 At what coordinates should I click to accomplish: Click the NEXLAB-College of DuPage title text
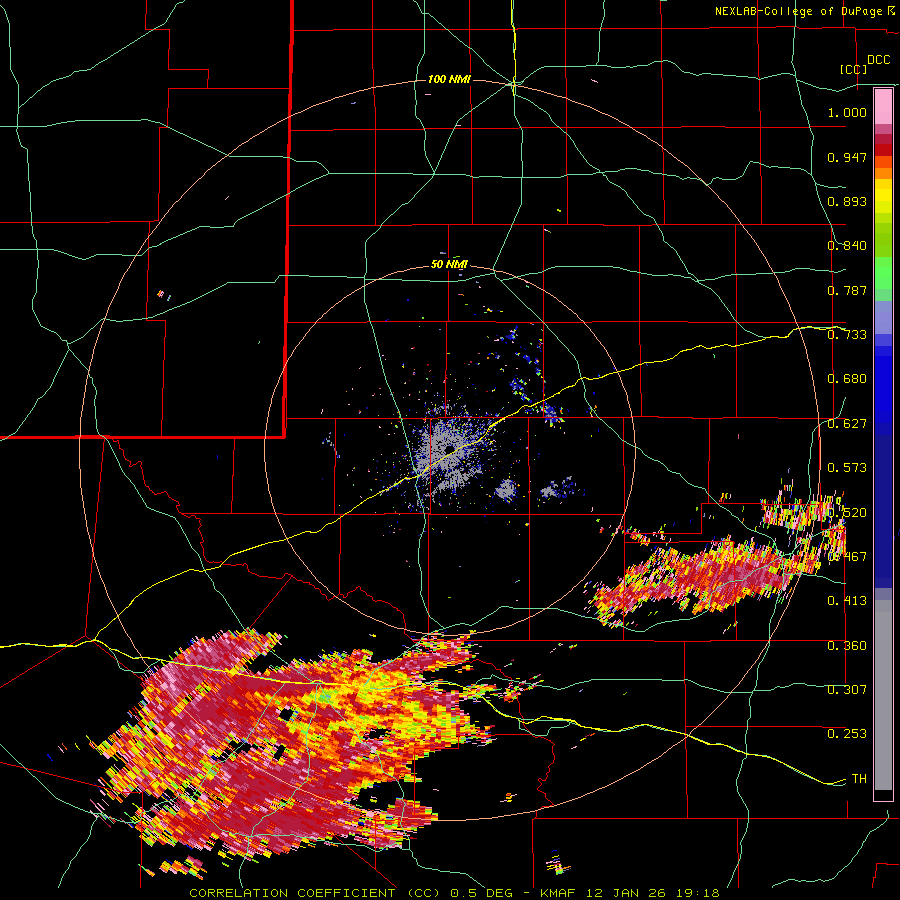(801, 11)
